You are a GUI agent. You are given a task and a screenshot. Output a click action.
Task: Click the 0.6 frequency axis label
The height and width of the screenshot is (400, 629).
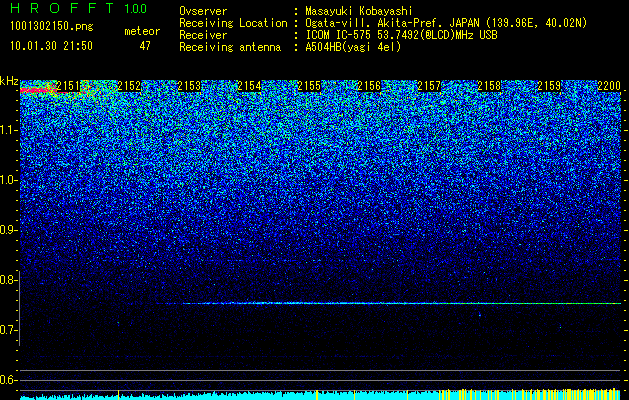click(x=9, y=380)
